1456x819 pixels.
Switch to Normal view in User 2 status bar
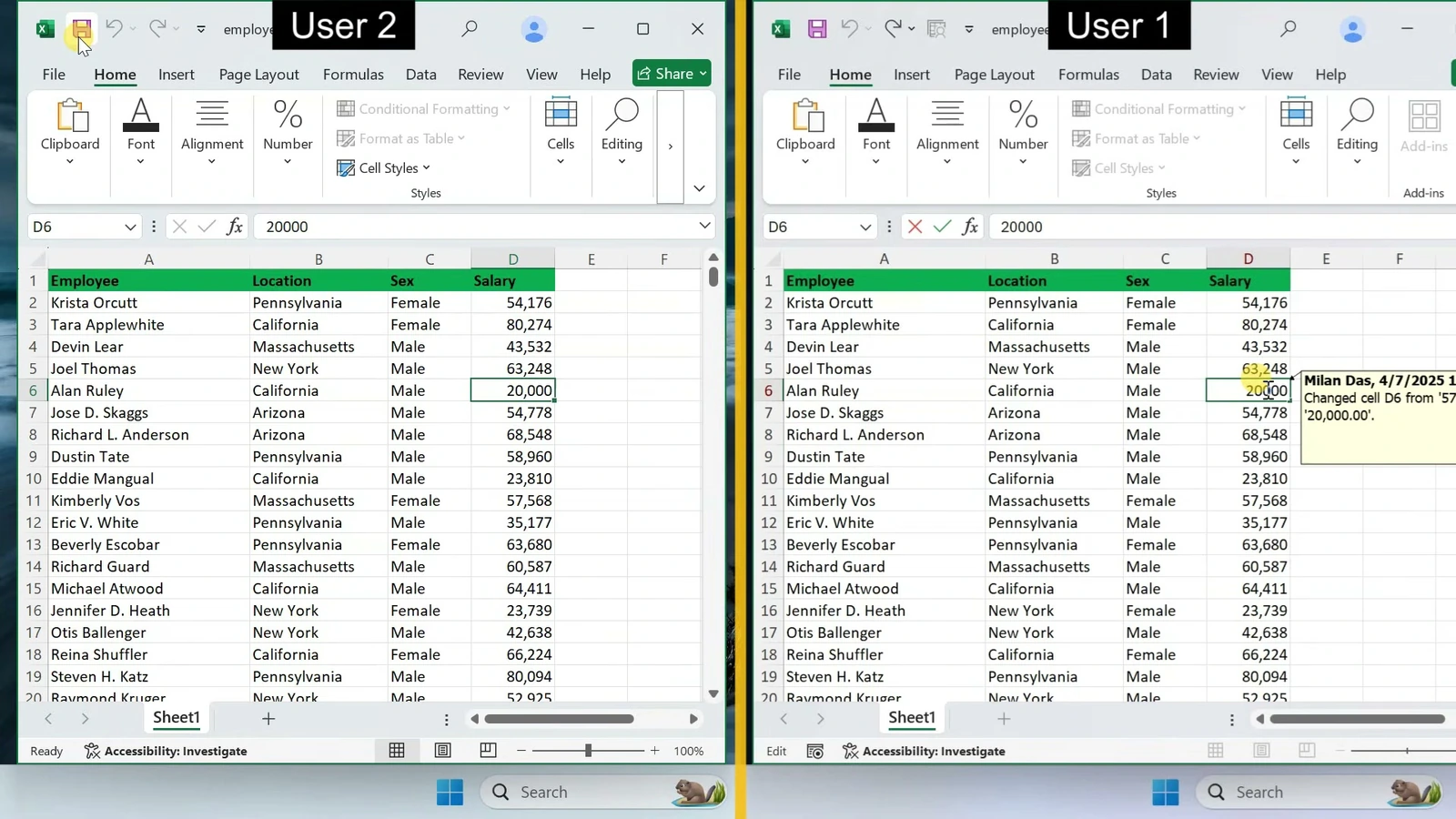coord(397,751)
